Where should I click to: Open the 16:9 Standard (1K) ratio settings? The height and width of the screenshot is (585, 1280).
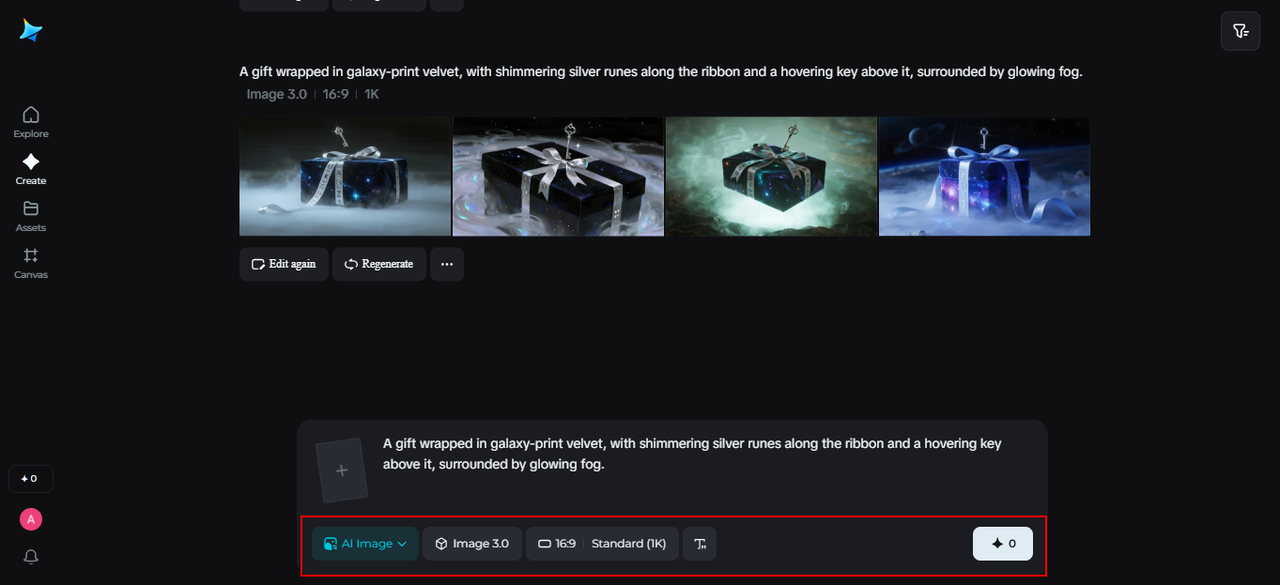(x=602, y=544)
